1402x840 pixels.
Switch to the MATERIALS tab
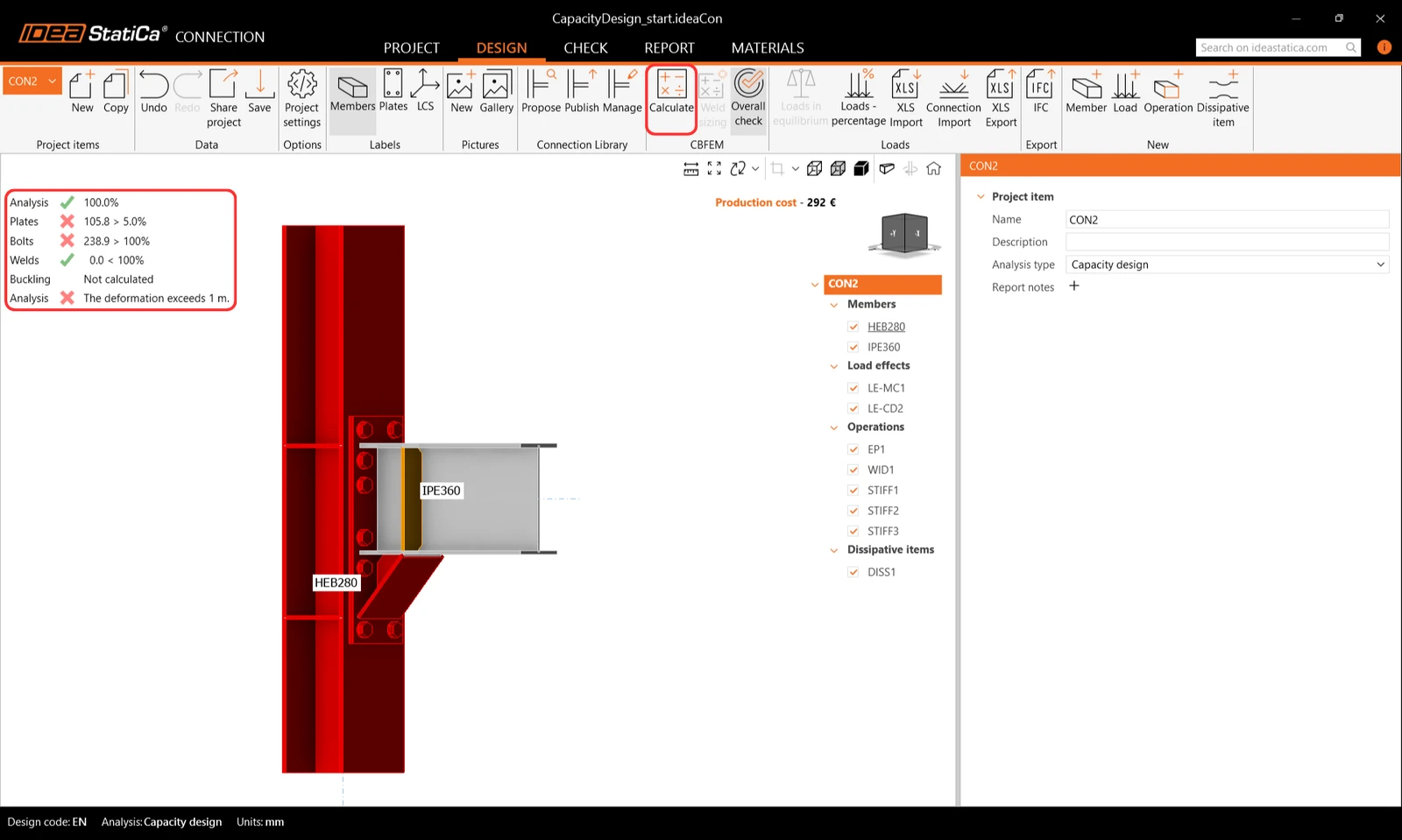[x=768, y=48]
